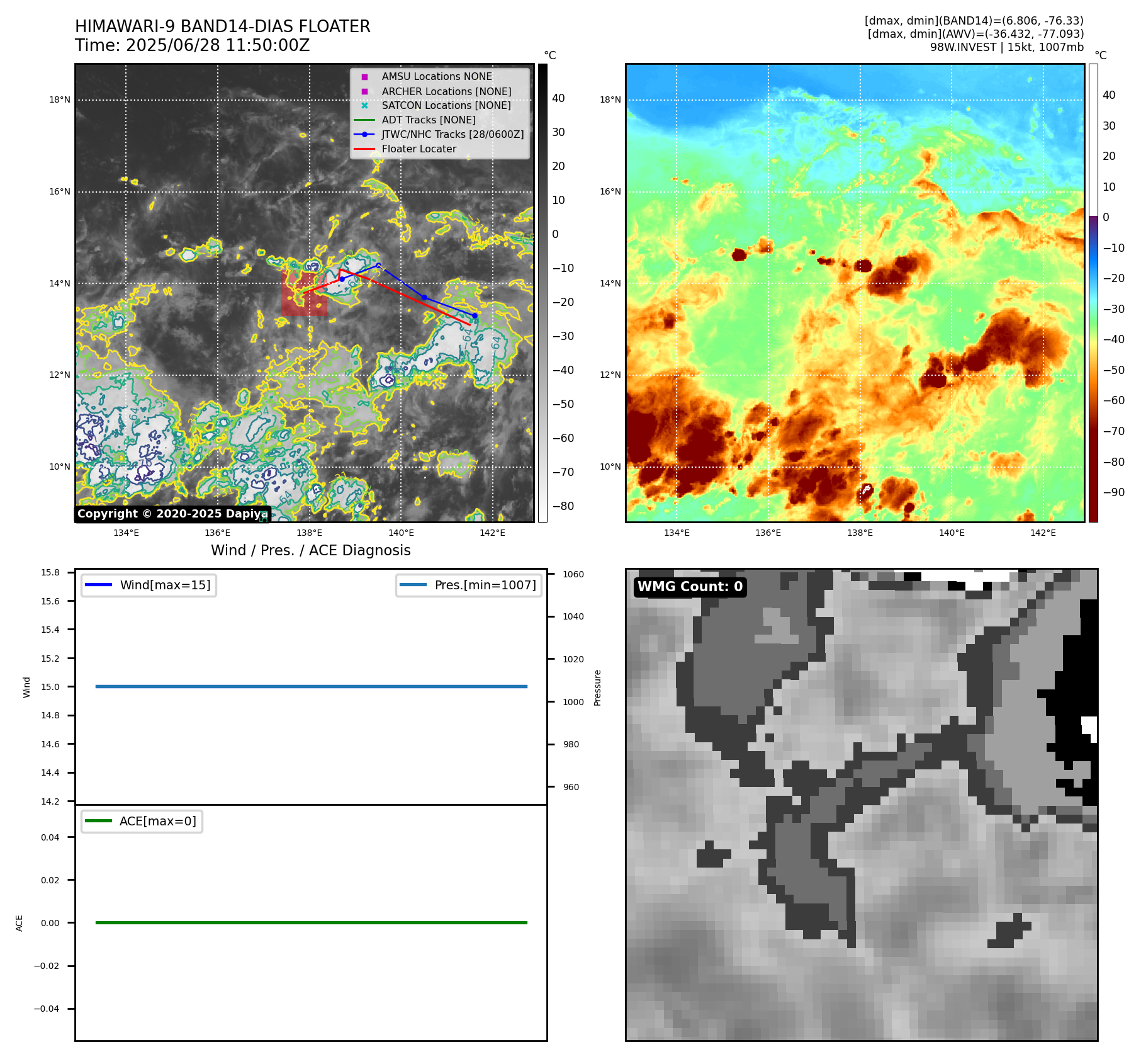Click the Pres.[min=1007] legend box
Image resolution: width=1141 pixels, height=1064 pixels.
pyautogui.click(x=469, y=585)
